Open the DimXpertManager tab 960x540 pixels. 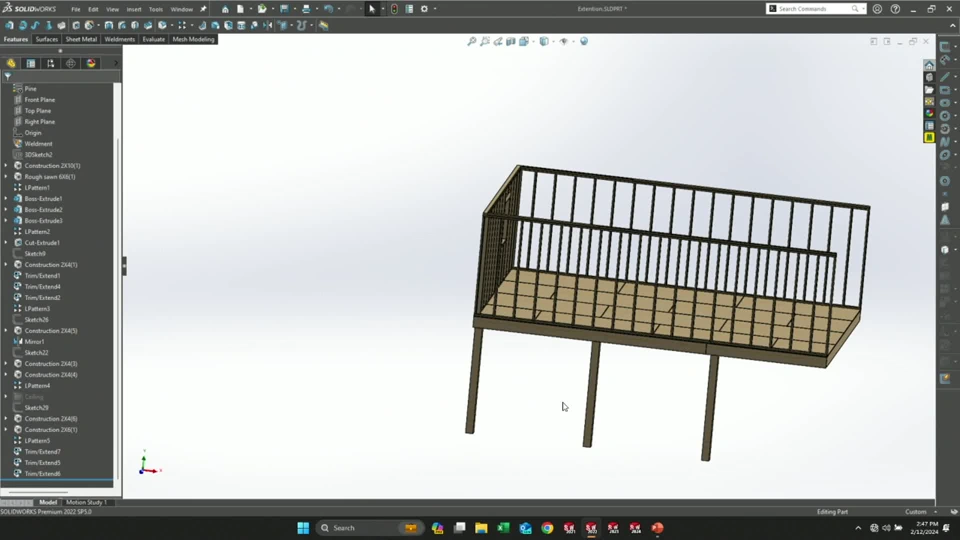[x=71, y=63]
